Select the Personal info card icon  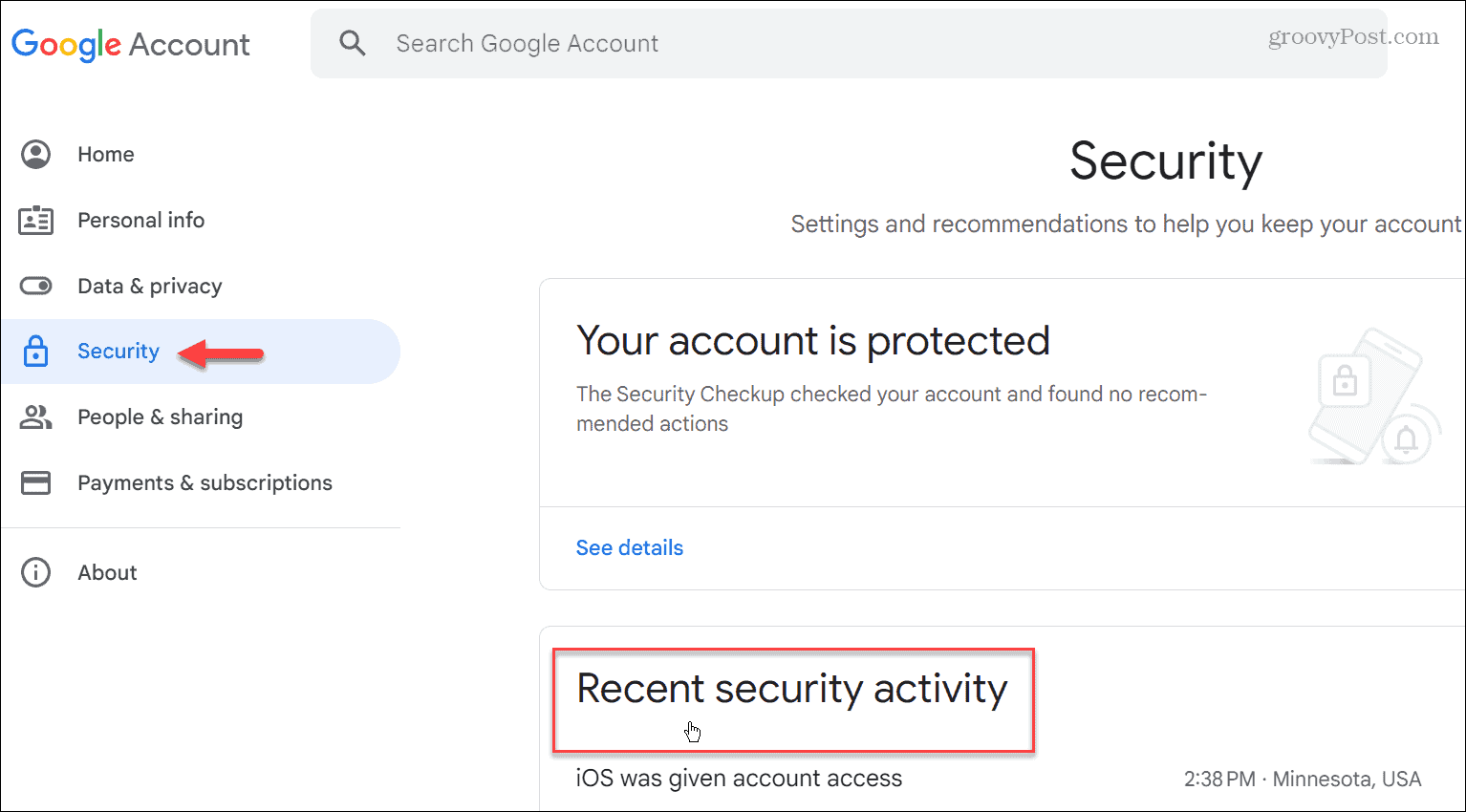[35, 220]
